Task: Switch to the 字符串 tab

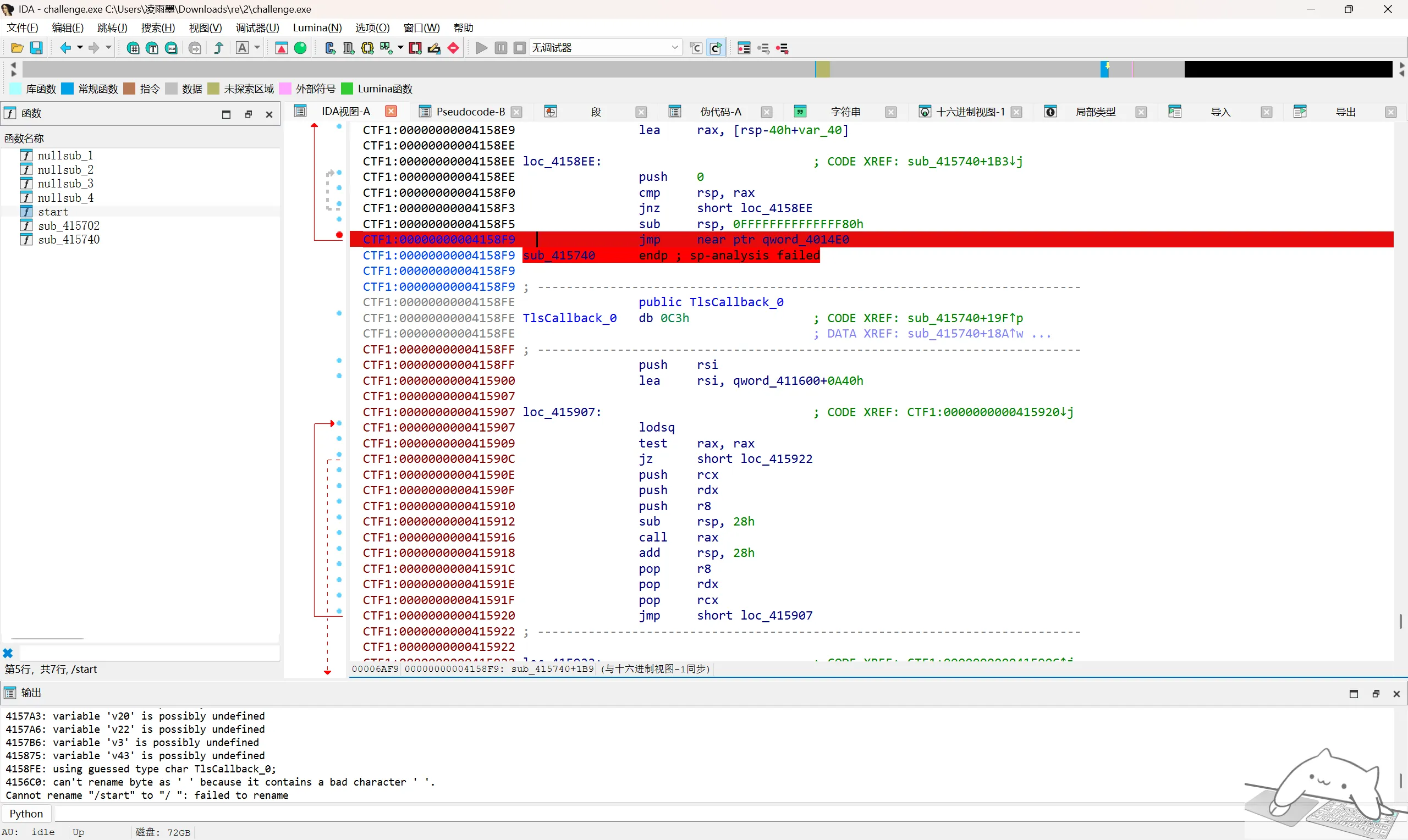Action: (x=845, y=112)
